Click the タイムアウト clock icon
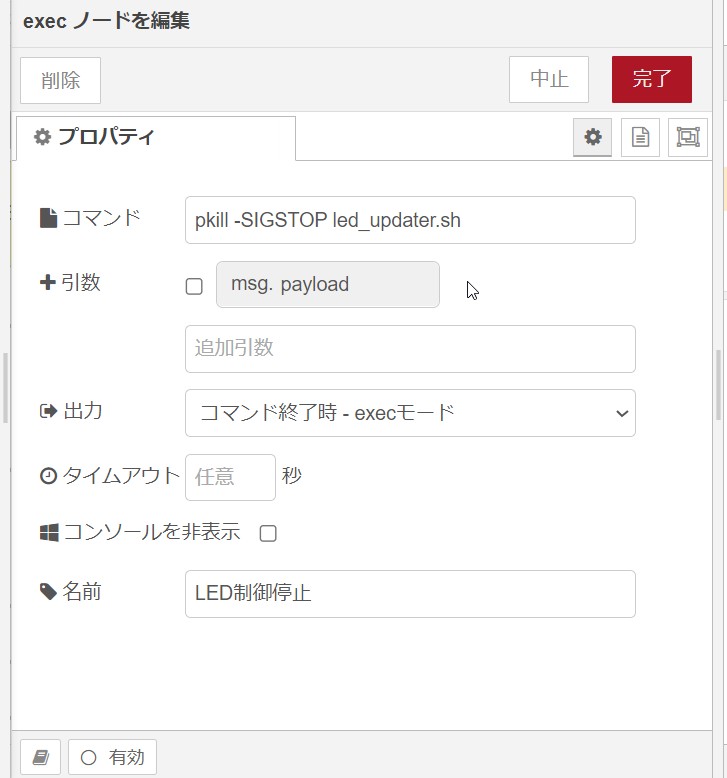 pos(48,476)
